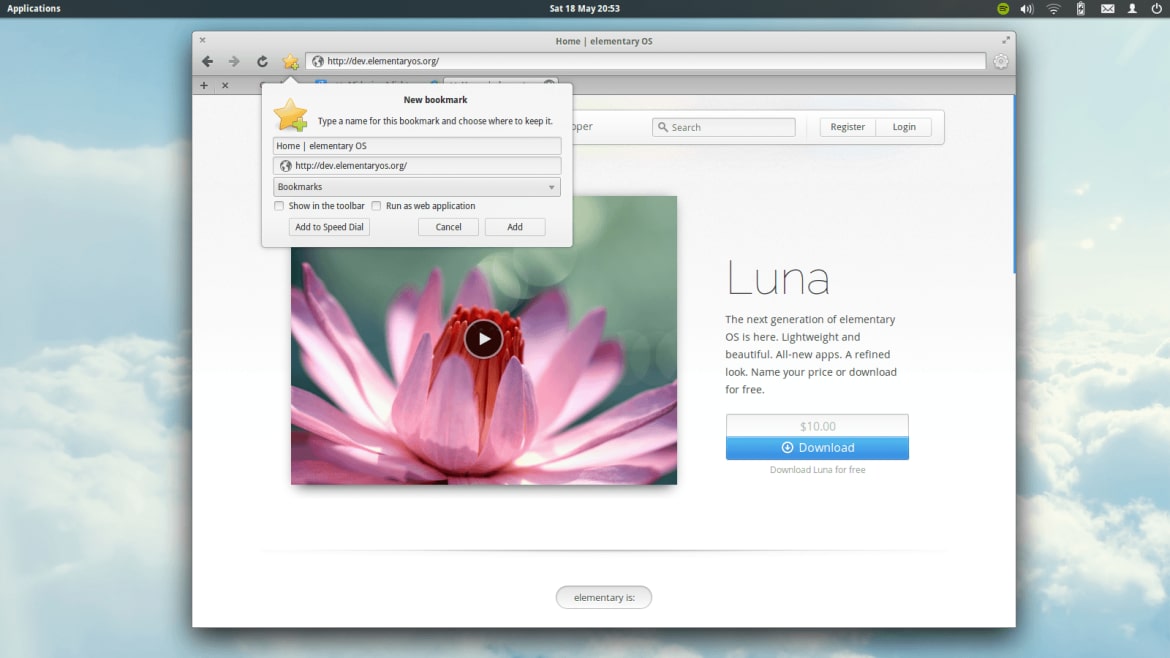Click the $10.00 price field
Viewport: 1170px width, 658px height.
[817, 425]
